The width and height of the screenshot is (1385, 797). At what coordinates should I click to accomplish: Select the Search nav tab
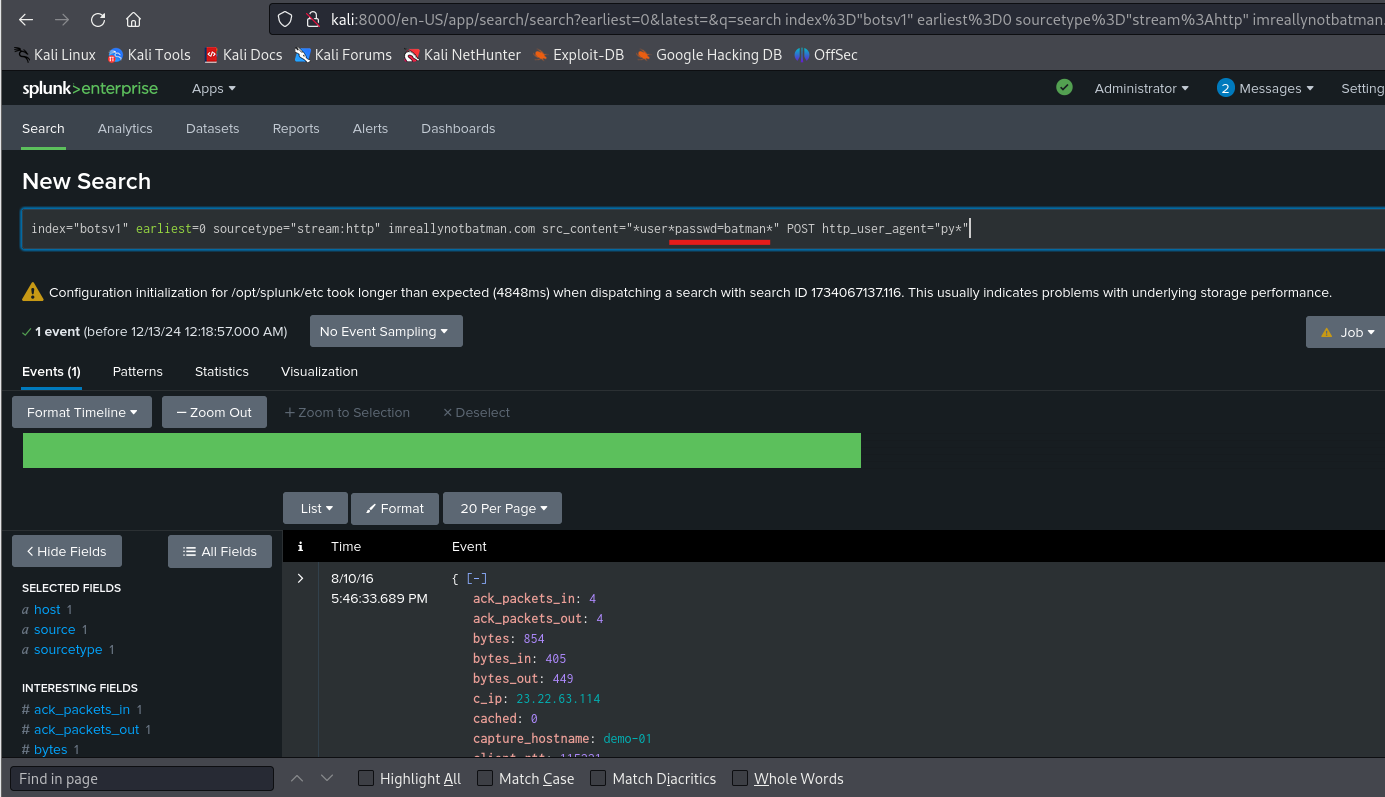[43, 128]
